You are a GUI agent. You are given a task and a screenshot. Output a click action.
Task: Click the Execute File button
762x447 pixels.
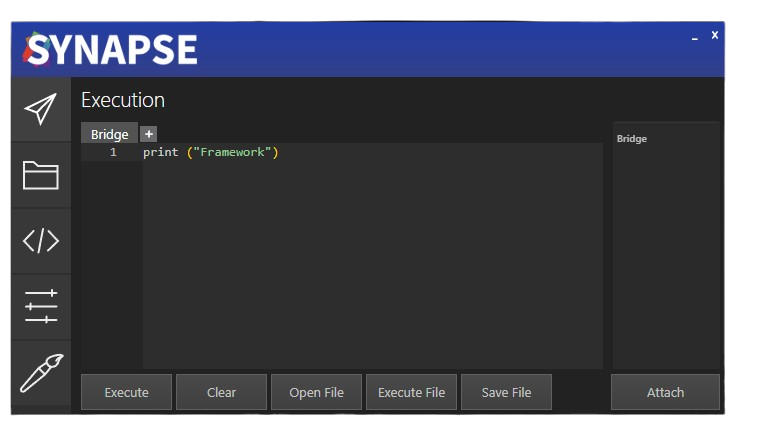tap(412, 392)
